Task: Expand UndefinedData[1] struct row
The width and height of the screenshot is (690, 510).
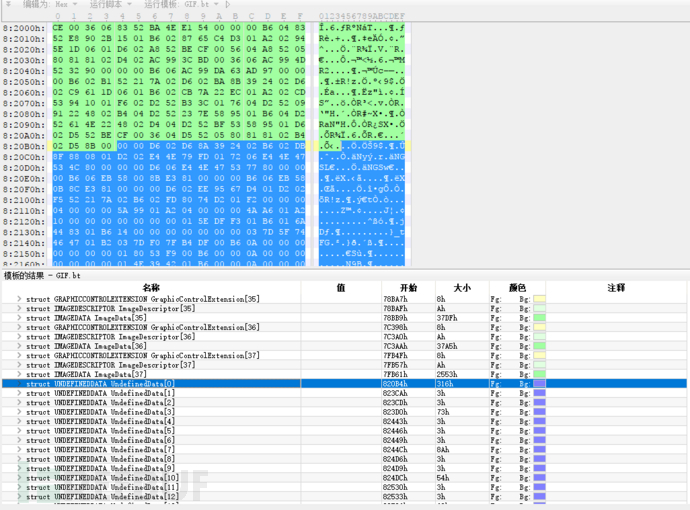Action: pyautogui.click(x=19, y=393)
